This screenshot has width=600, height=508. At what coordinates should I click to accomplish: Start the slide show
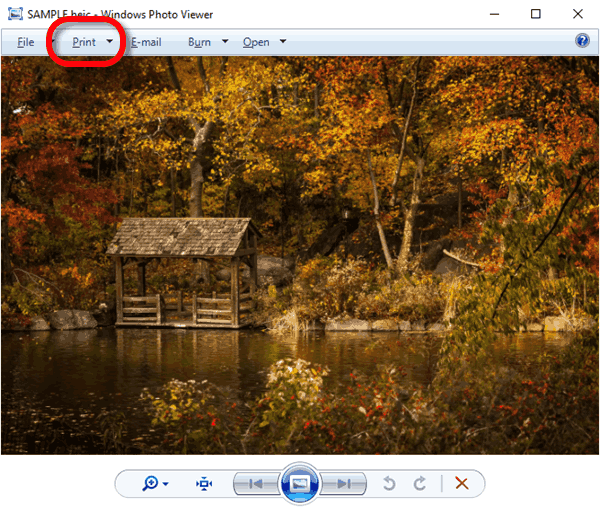click(300, 484)
